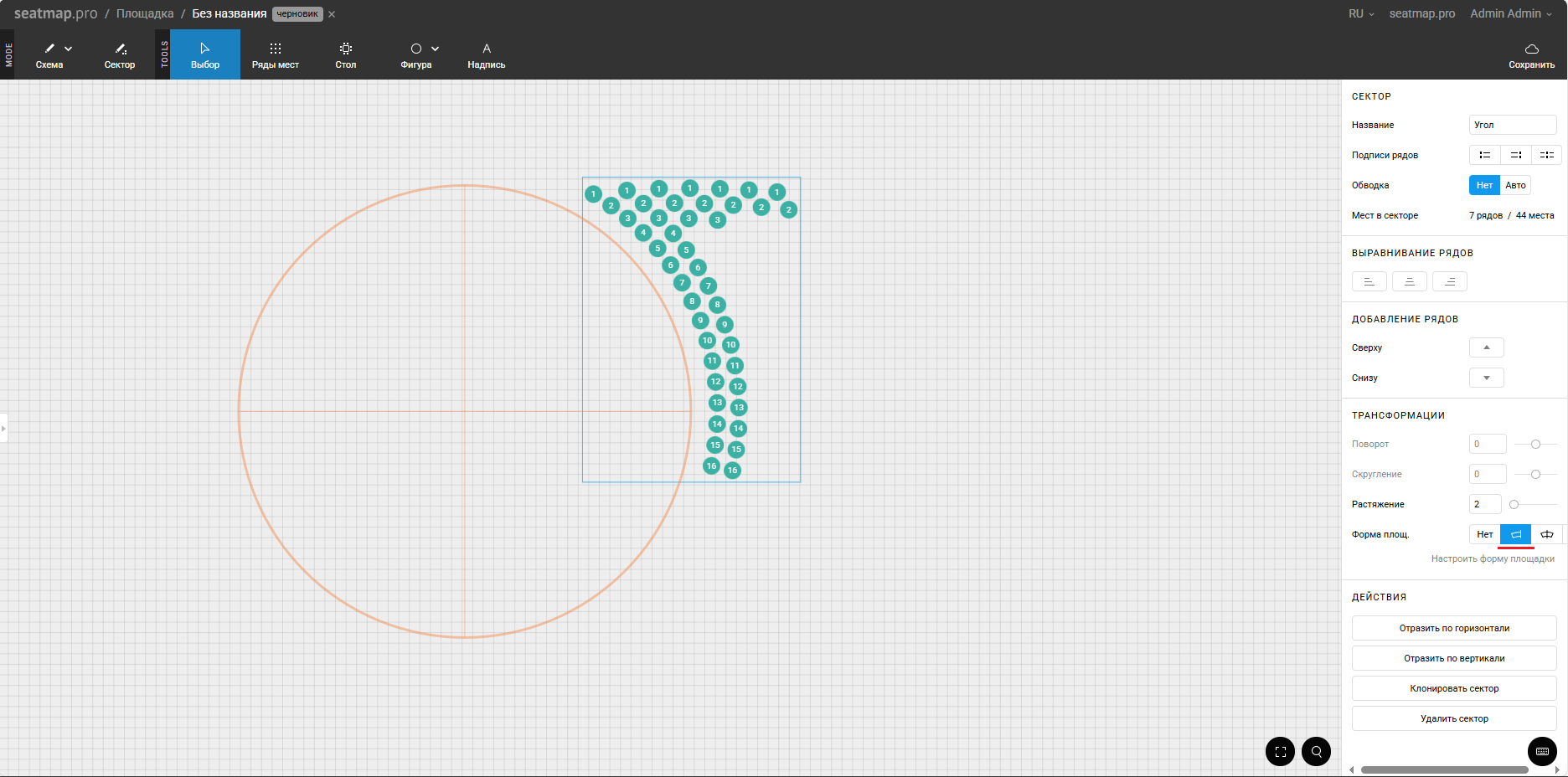
Task: Open the zoom magnifier button
Action: tap(1316, 751)
